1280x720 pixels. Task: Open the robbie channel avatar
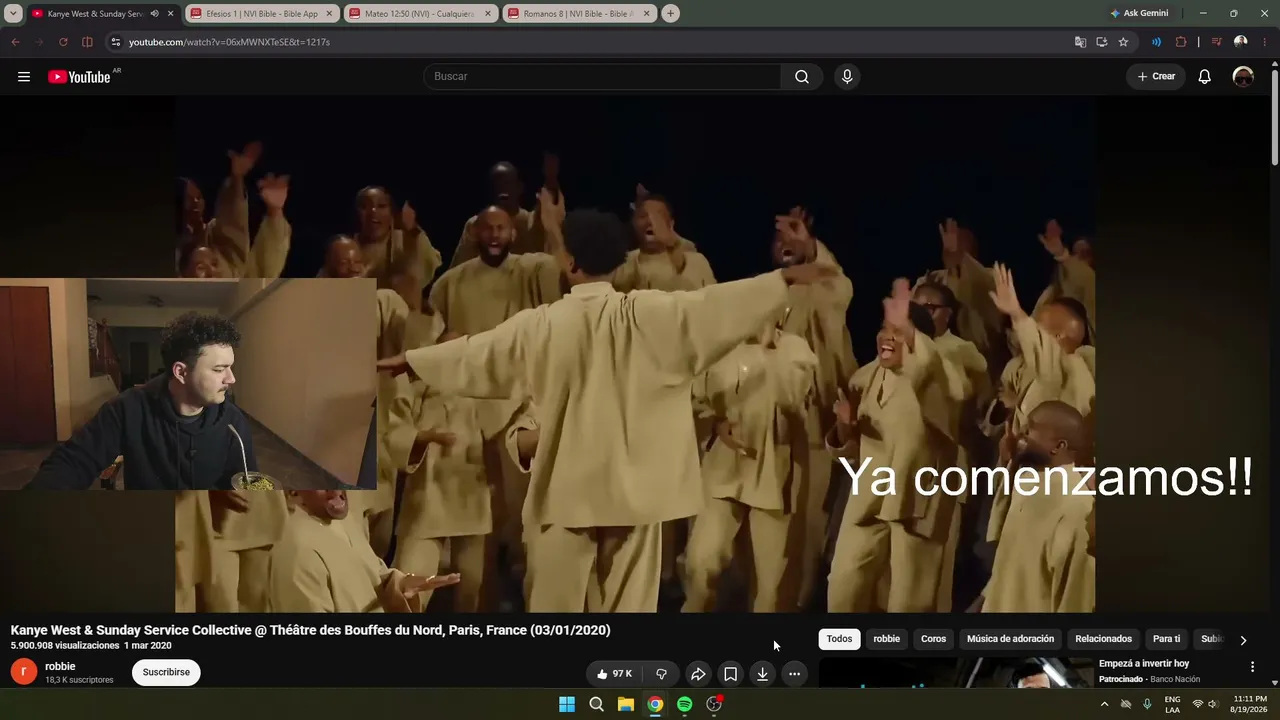(24, 672)
